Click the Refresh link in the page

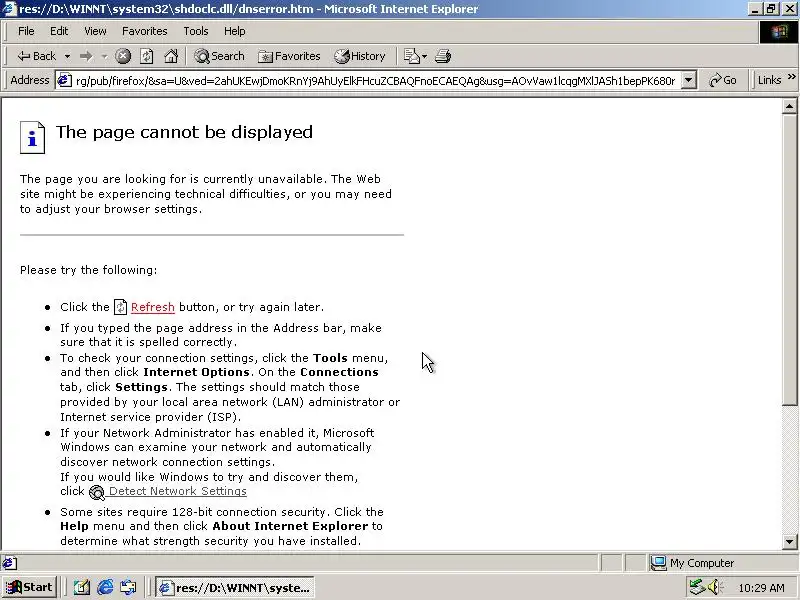[153, 307]
